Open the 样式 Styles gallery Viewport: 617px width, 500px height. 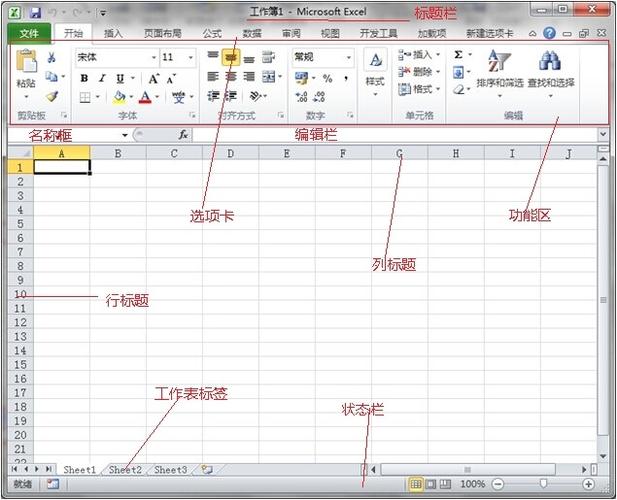(375, 72)
